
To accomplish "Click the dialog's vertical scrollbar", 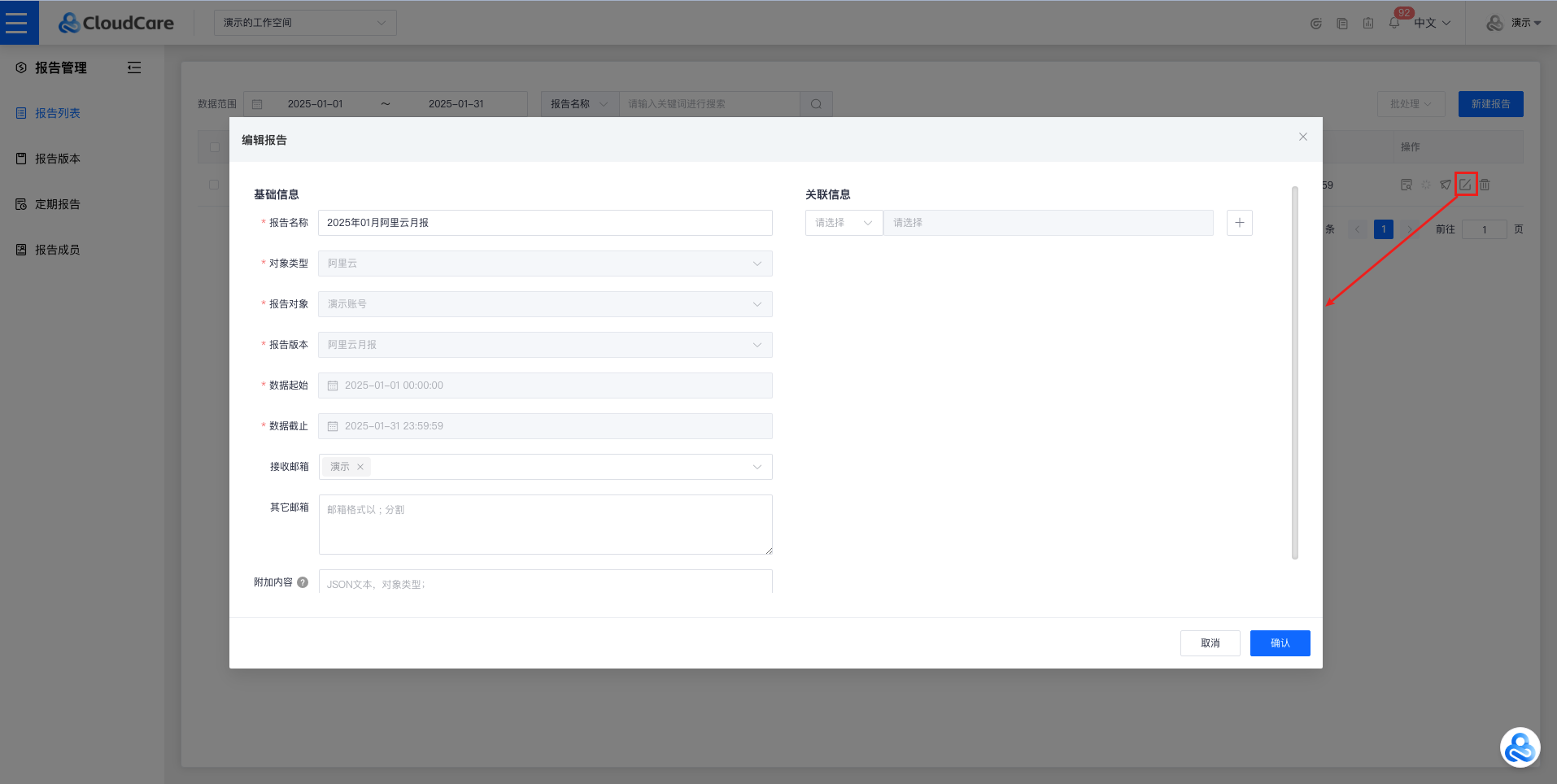I will (x=1294, y=372).
